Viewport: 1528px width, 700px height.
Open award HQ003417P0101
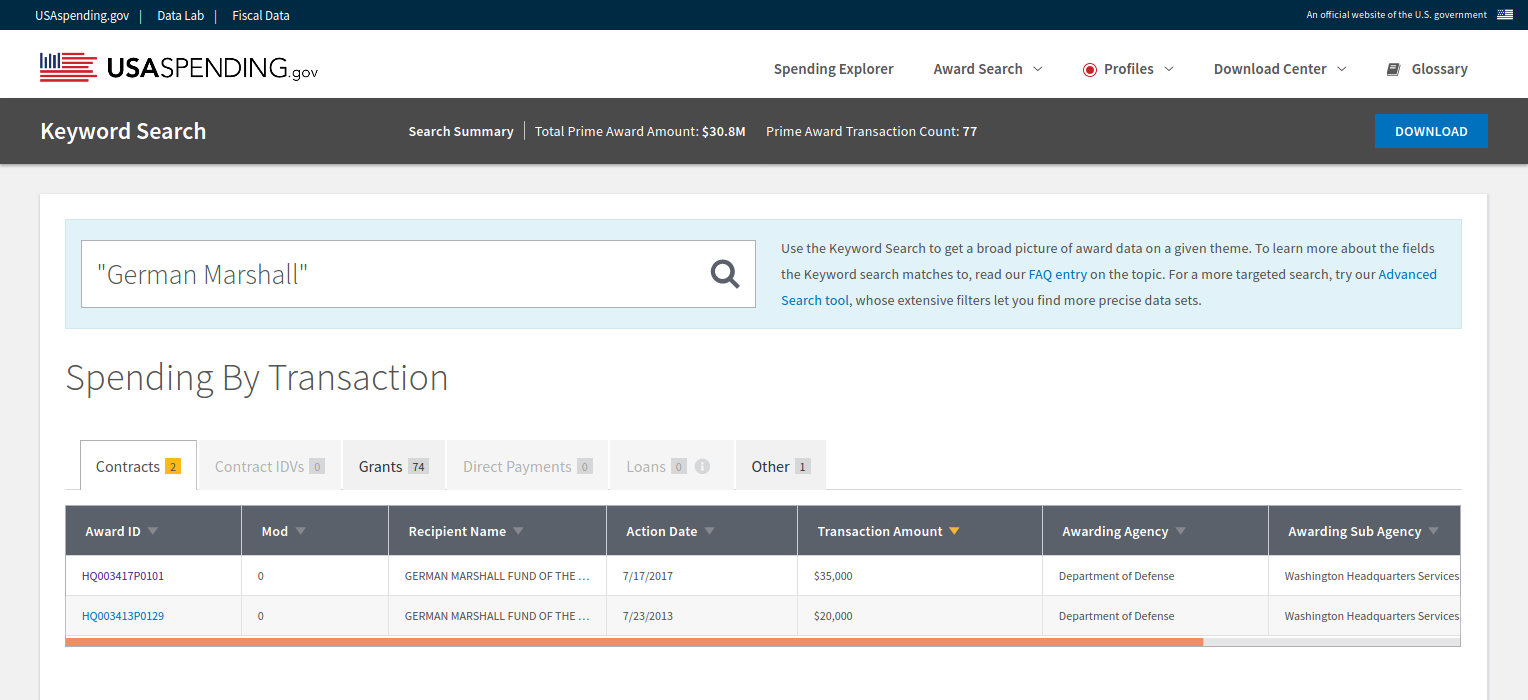(123, 576)
